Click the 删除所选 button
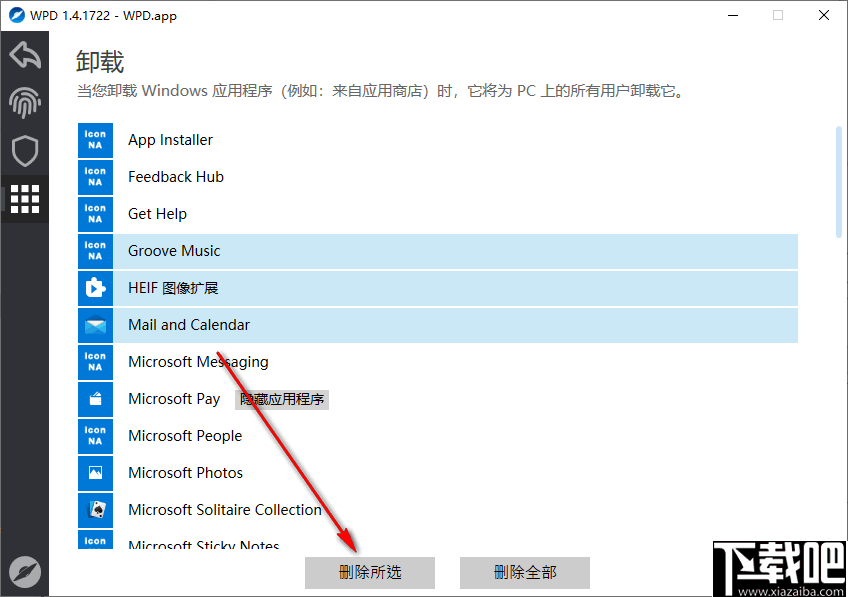This screenshot has height=597, width=848. 370,573
